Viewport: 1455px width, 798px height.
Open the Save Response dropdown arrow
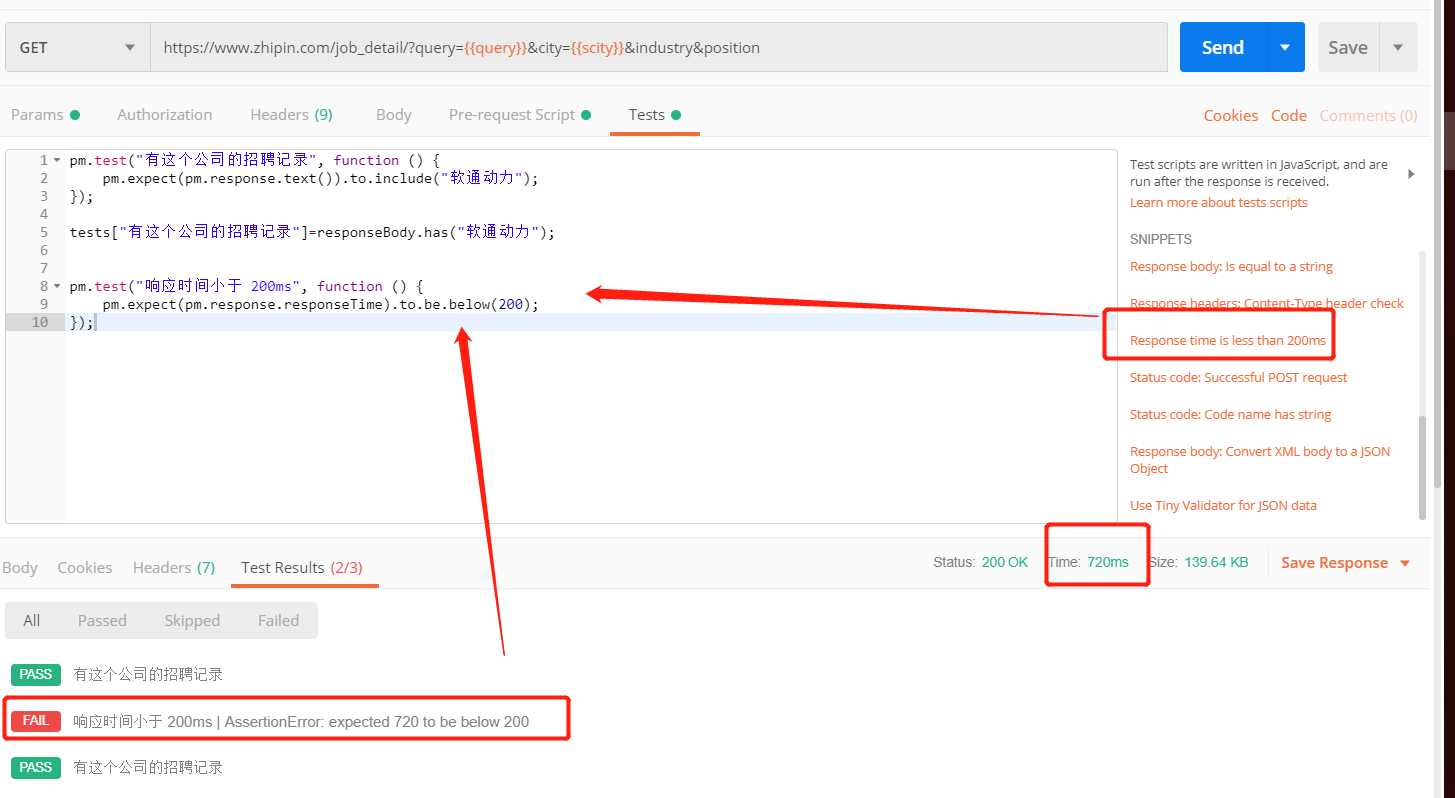1404,563
